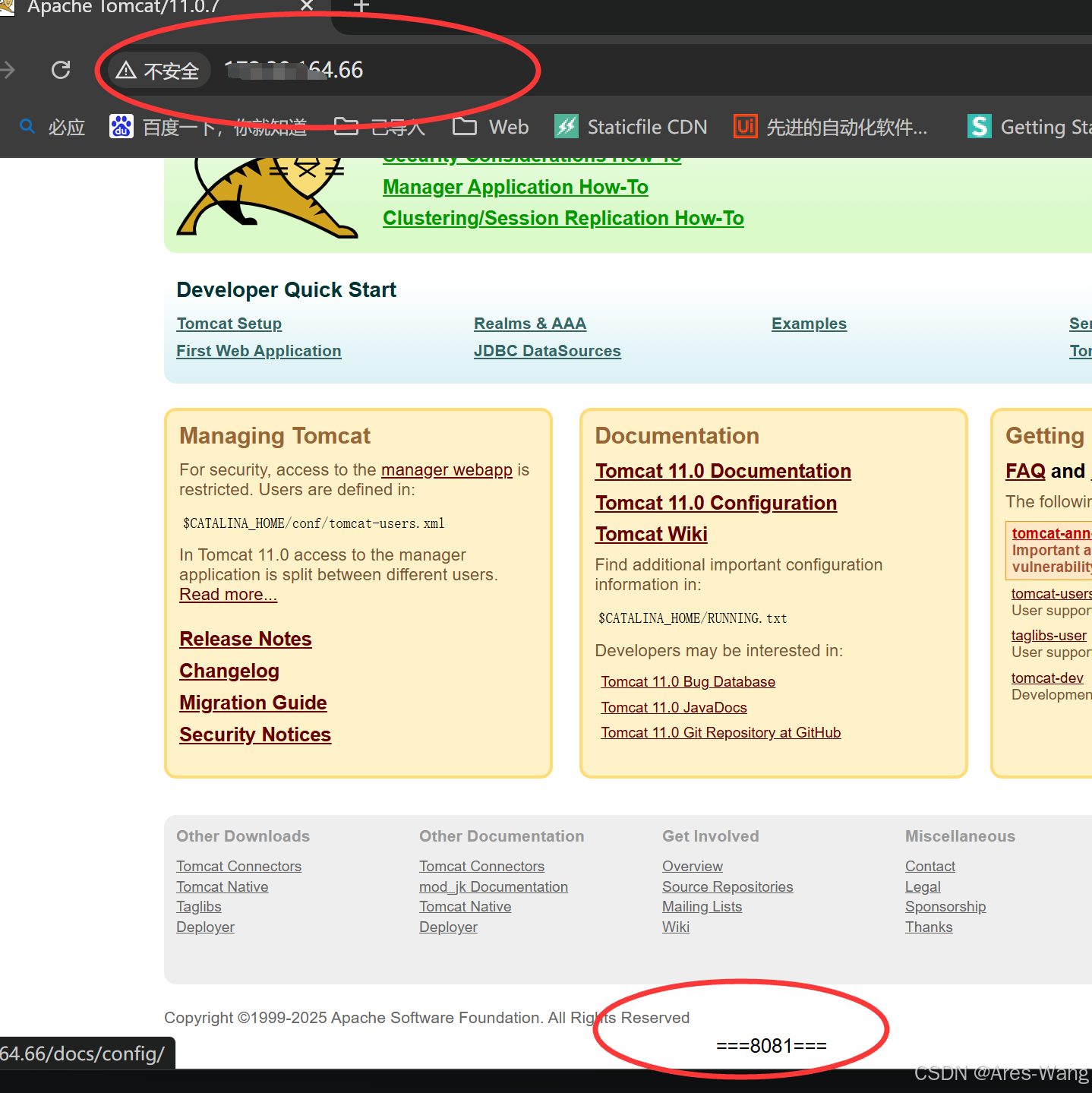Open the Staticfile CDN bookmark
The height and width of the screenshot is (1093, 1092).
(631, 127)
